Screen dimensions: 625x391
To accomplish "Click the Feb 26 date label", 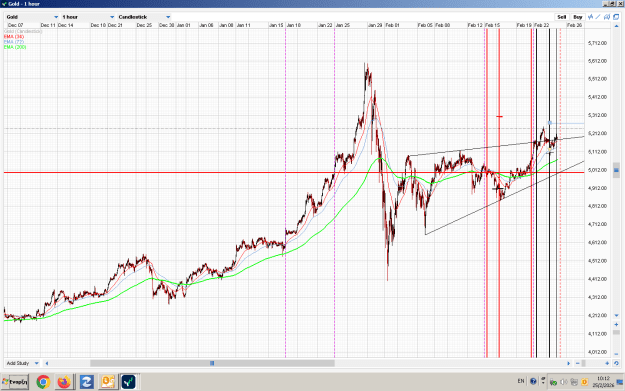I will (574, 25).
